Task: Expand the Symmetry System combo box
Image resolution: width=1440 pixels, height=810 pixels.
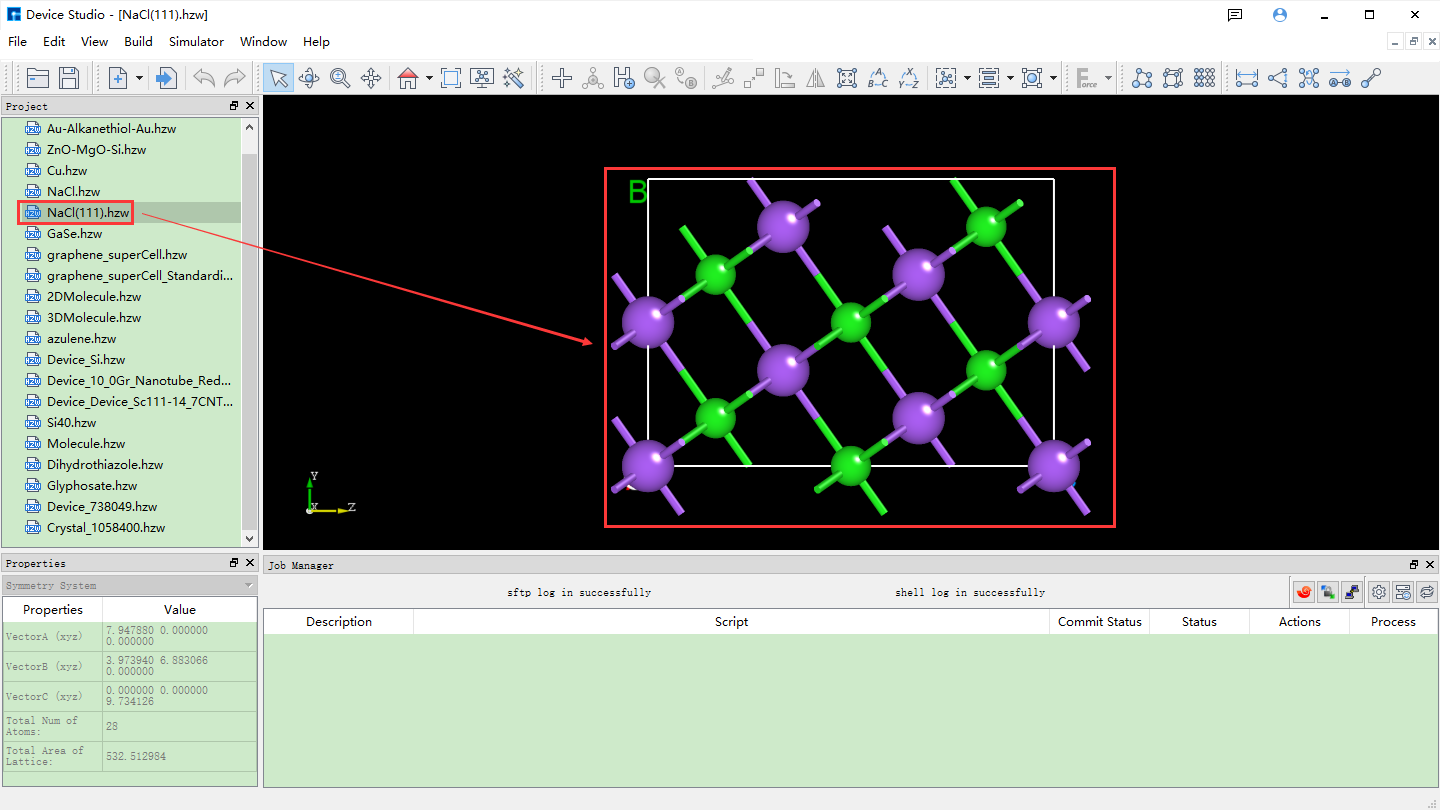Action: coord(249,585)
